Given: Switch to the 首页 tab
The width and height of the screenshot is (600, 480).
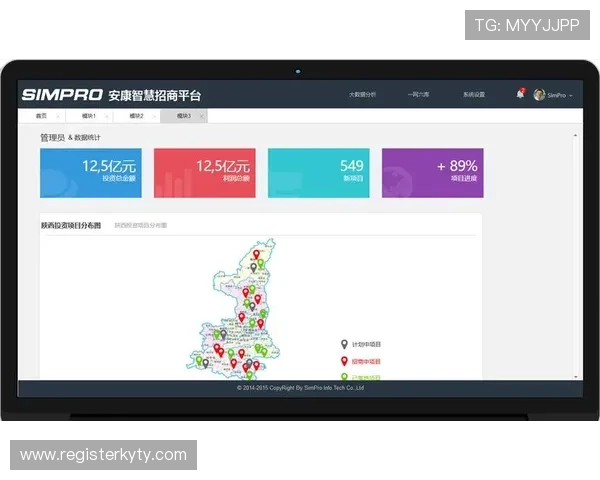Looking at the screenshot, I should [41, 116].
